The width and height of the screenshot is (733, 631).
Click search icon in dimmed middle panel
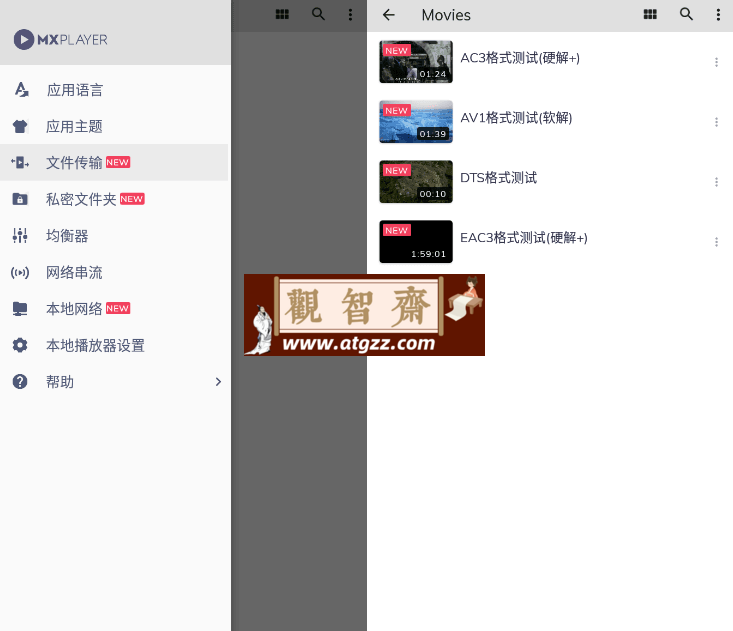(318, 14)
